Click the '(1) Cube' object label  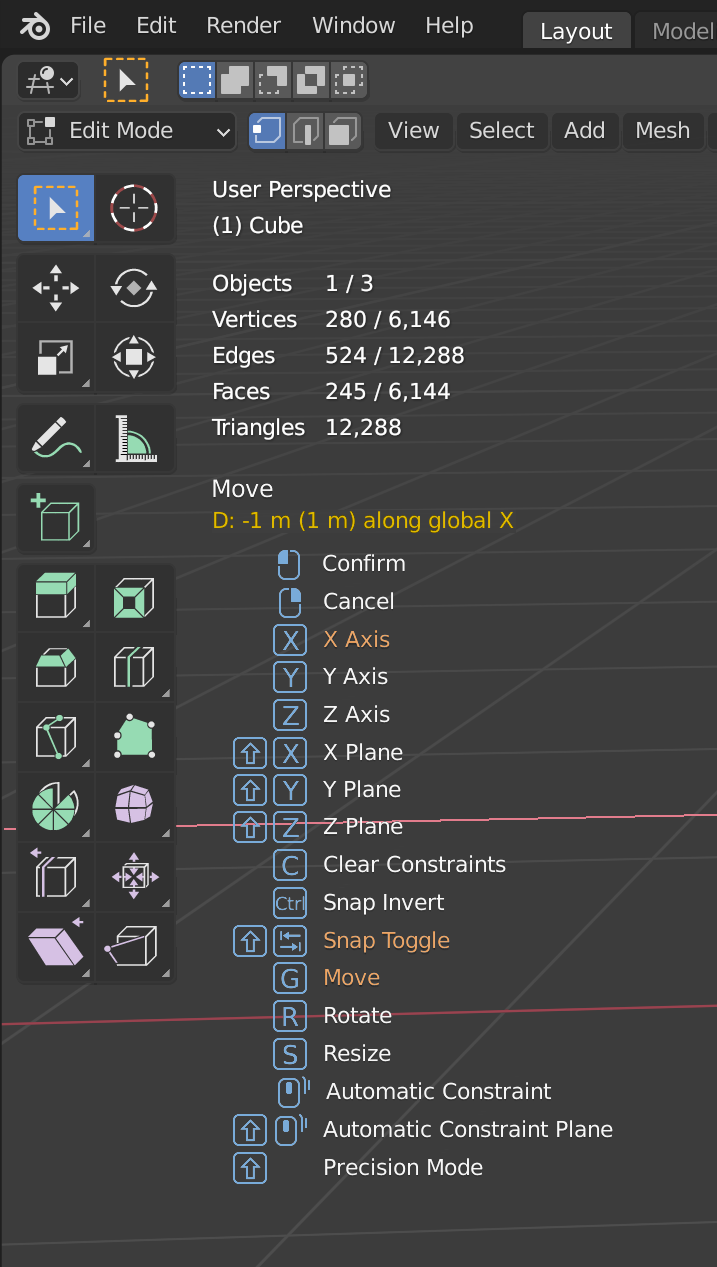tap(257, 226)
